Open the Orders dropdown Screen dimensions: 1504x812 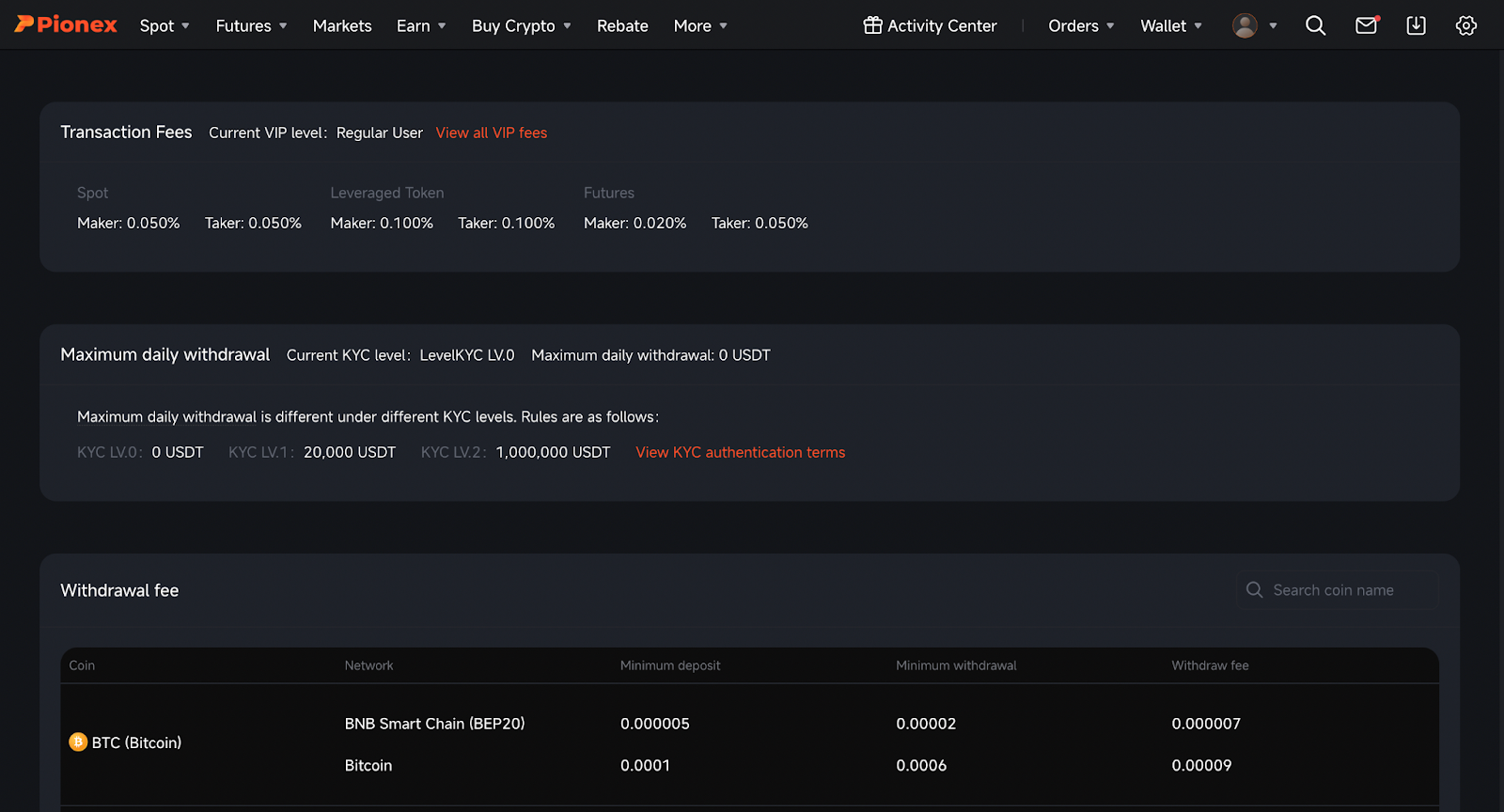pos(1081,26)
